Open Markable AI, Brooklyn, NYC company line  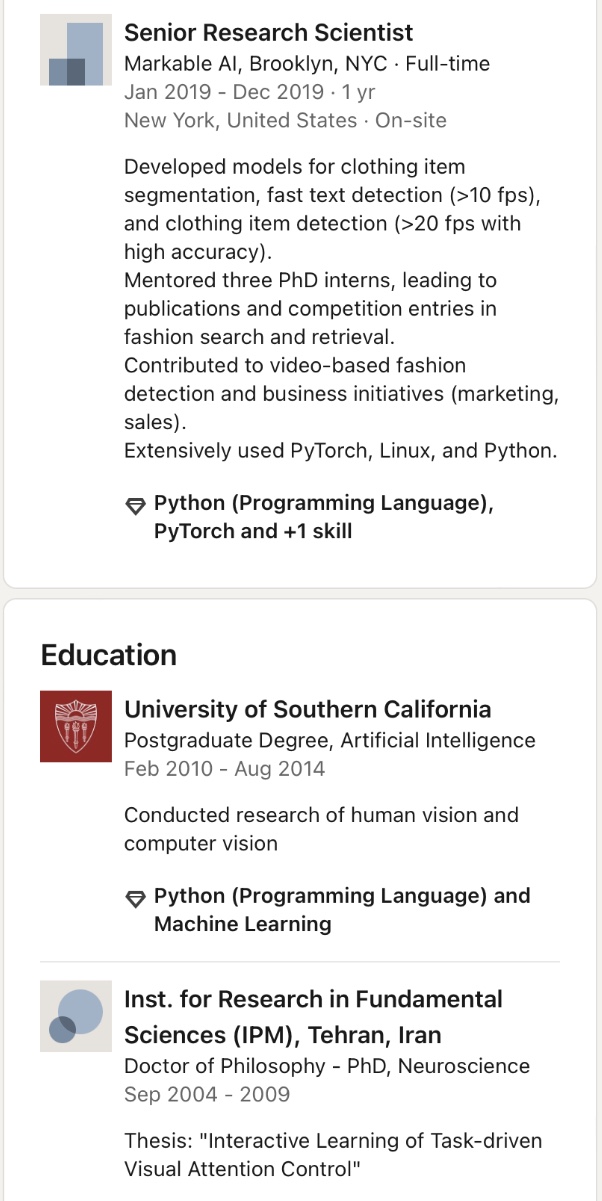[x=306, y=64]
